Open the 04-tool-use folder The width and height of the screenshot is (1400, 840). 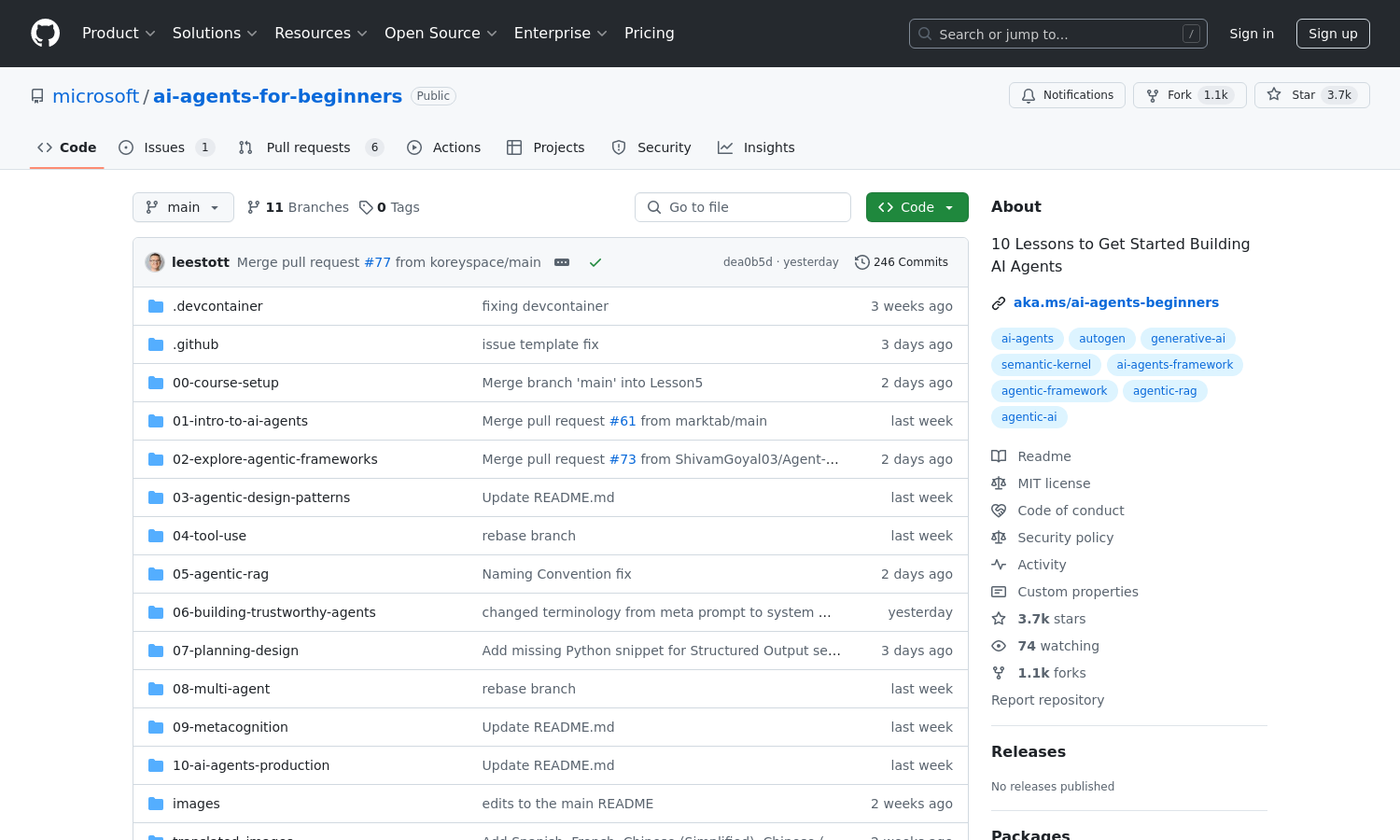point(209,536)
